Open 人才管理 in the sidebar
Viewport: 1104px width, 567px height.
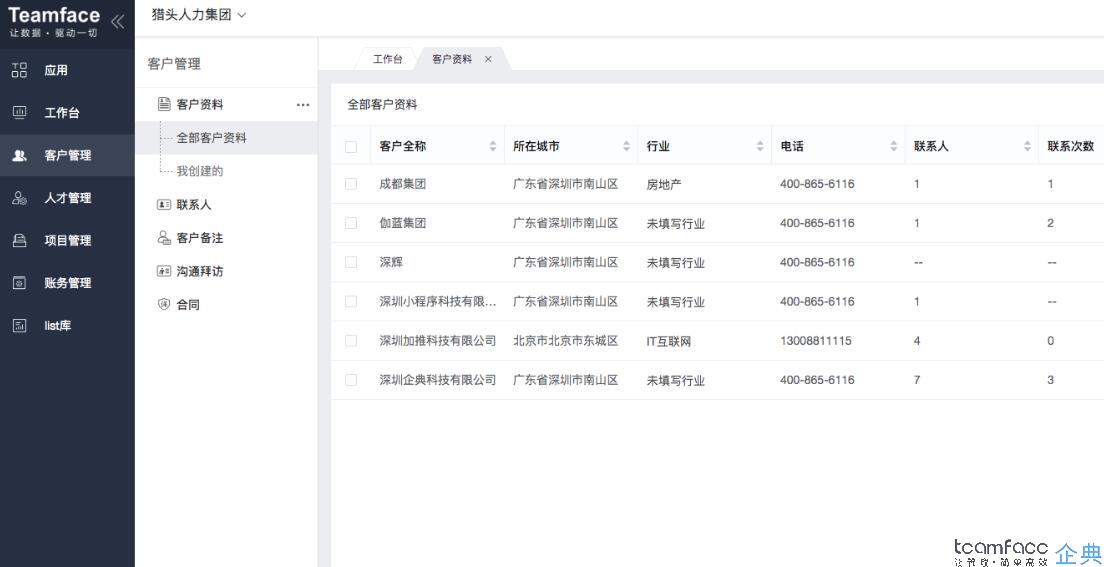(68, 198)
